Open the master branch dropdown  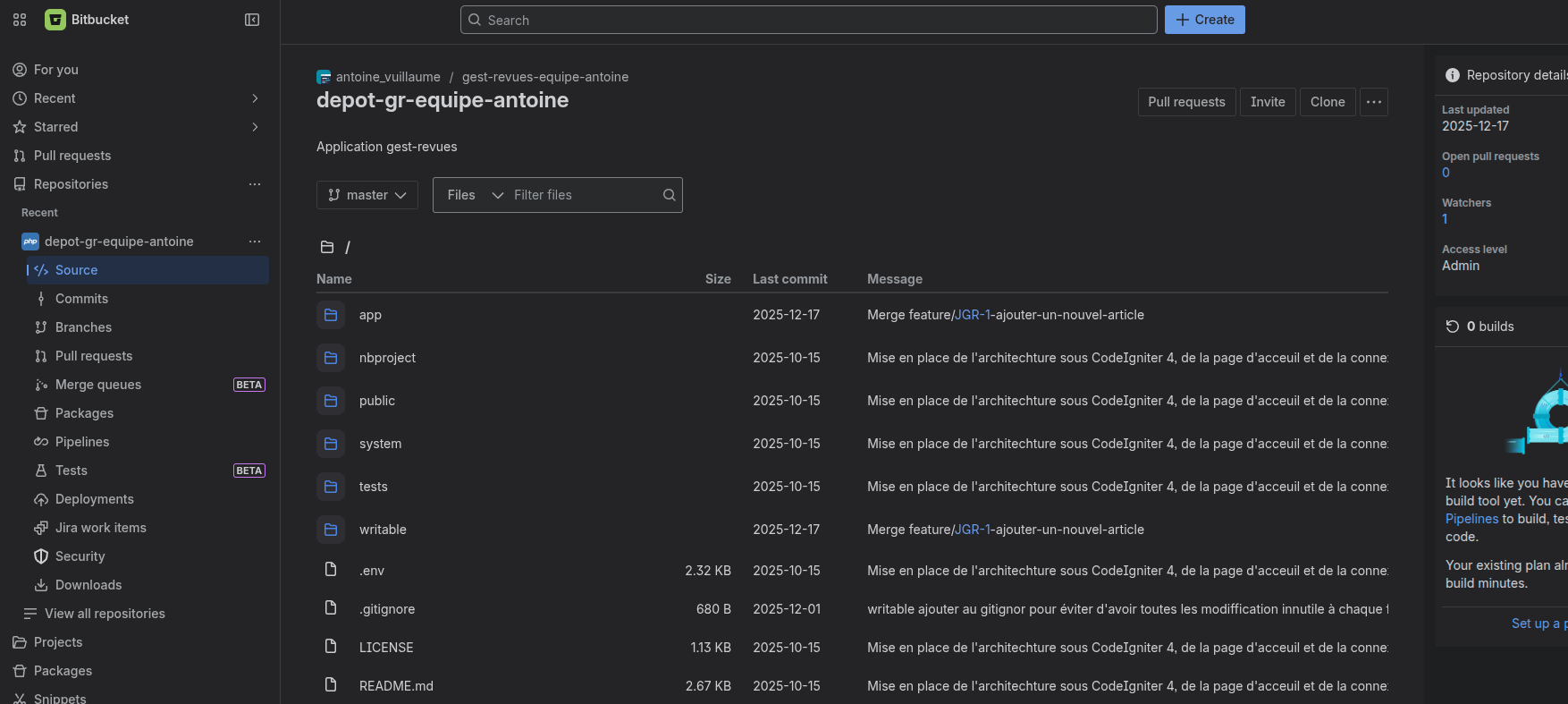click(x=367, y=195)
